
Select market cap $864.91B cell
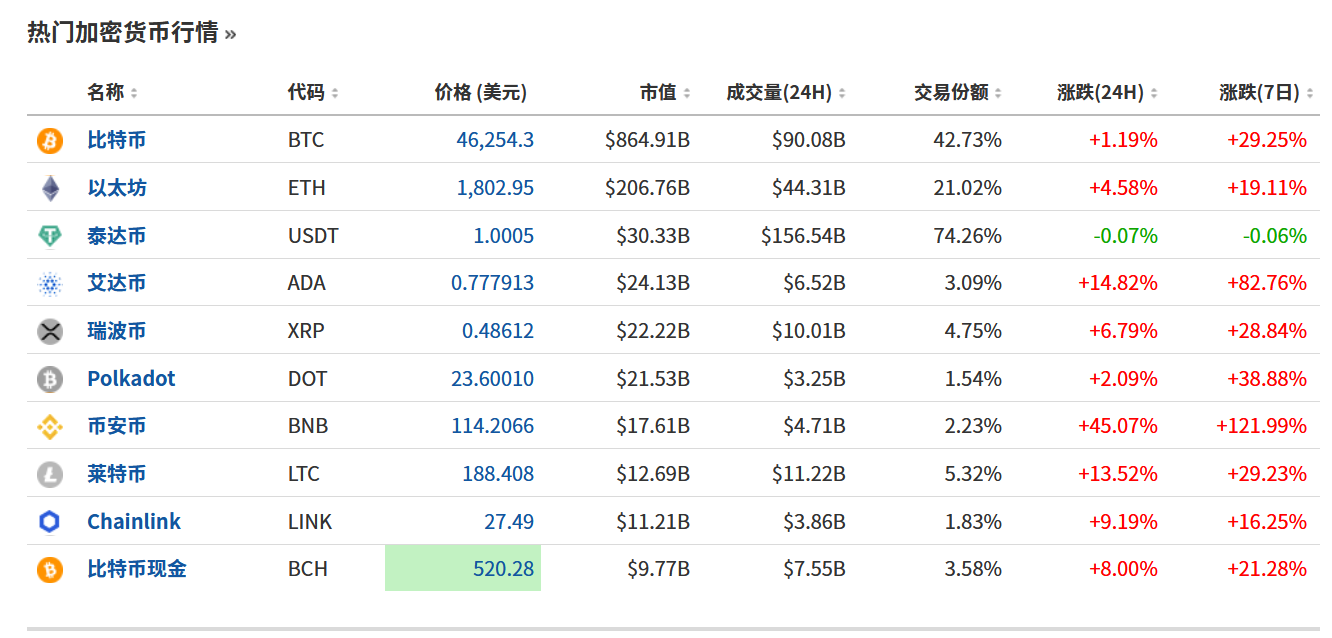pos(648,140)
